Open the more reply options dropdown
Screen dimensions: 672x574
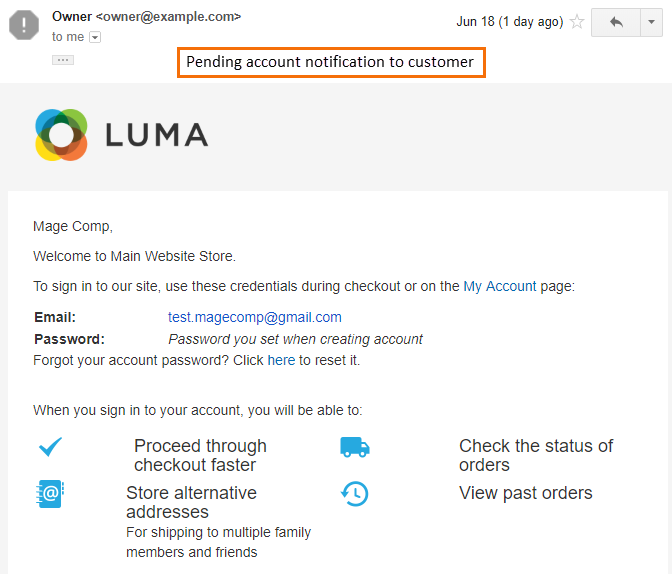coord(651,22)
